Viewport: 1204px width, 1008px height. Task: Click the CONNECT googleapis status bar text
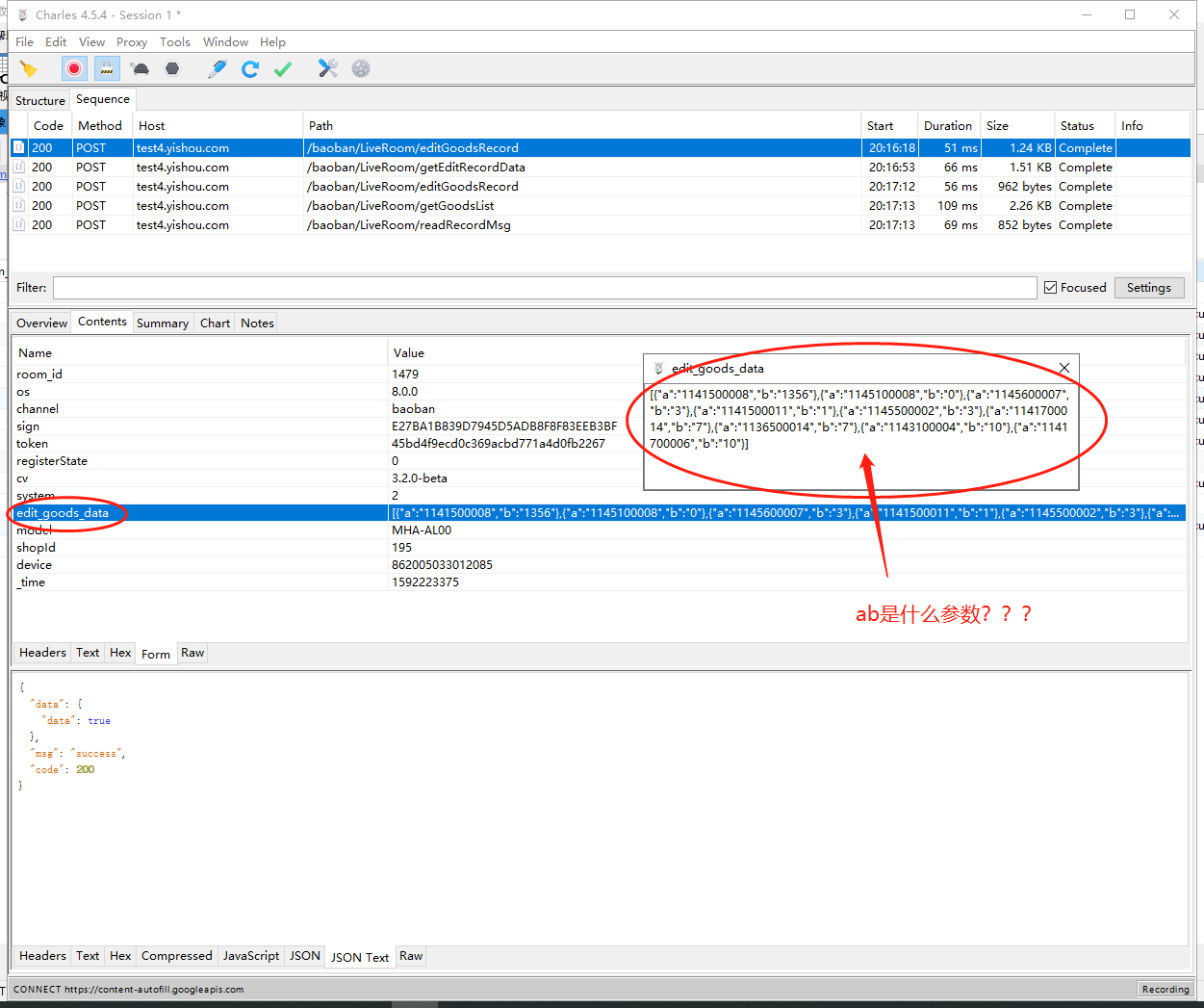pos(128,990)
